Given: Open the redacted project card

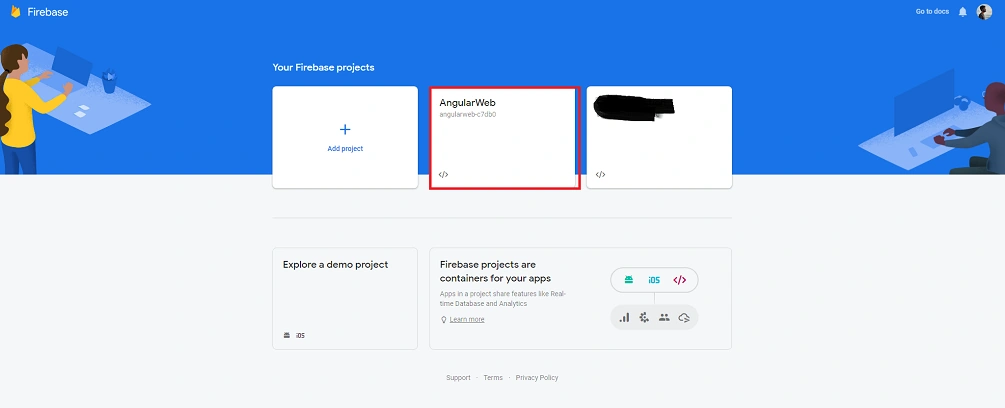Looking at the screenshot, I should [659, 138].
